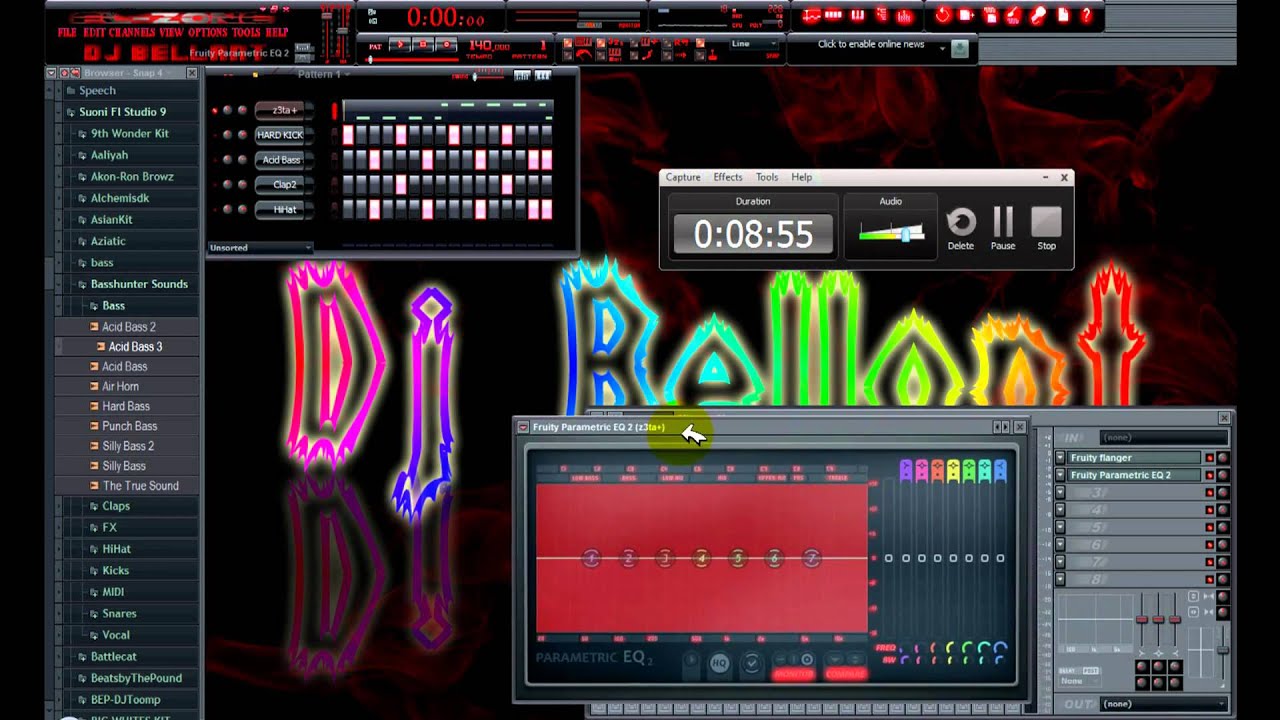
Task: Select HARD KICK channel button
Action: click(x=280, y=135)
